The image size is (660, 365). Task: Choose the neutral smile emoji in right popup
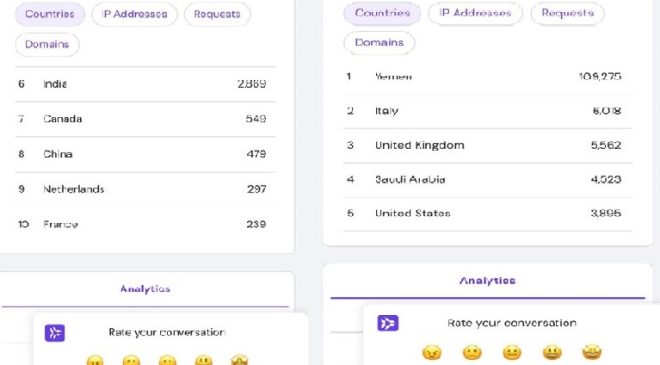pyautogui.click(x=512, y=352)
